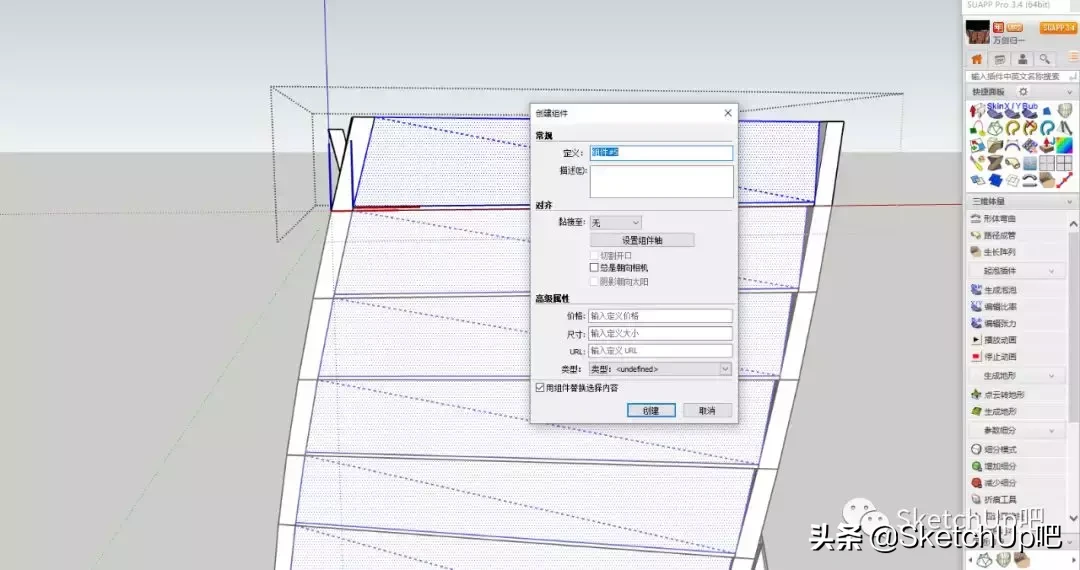Open the SUAPP user profile tab
Screen dimensions: 1080x570
point(1022,59)
